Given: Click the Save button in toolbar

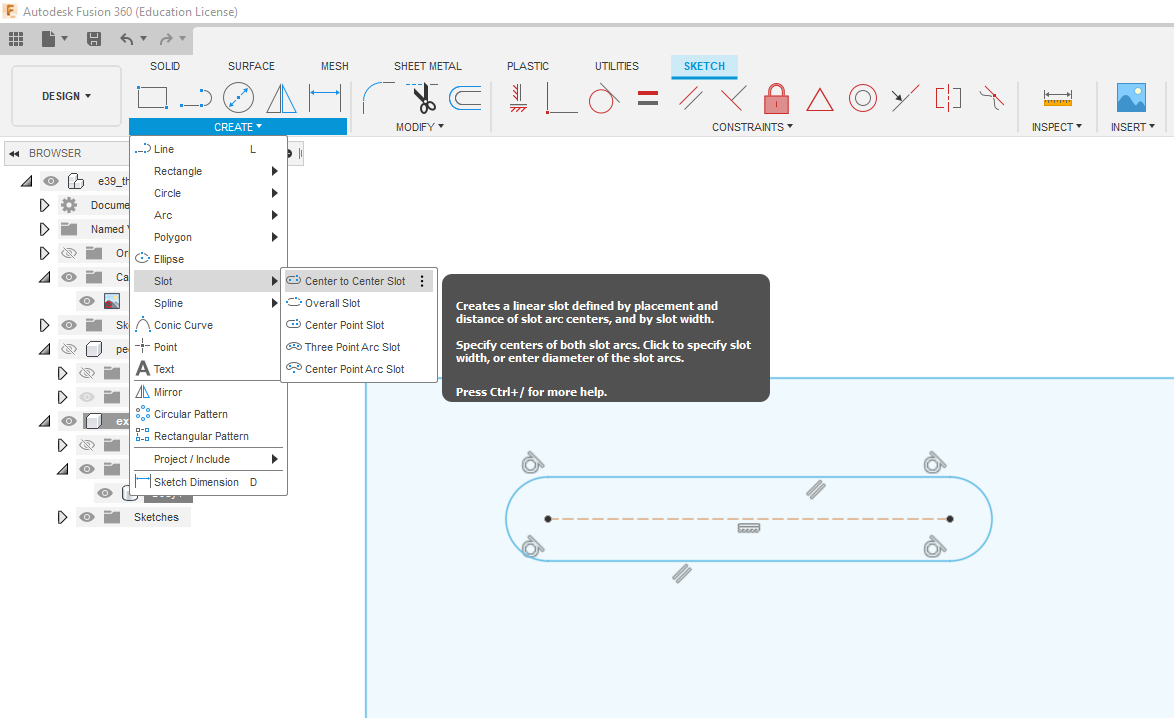Looking at the screenshot, I should coord(94,39).
